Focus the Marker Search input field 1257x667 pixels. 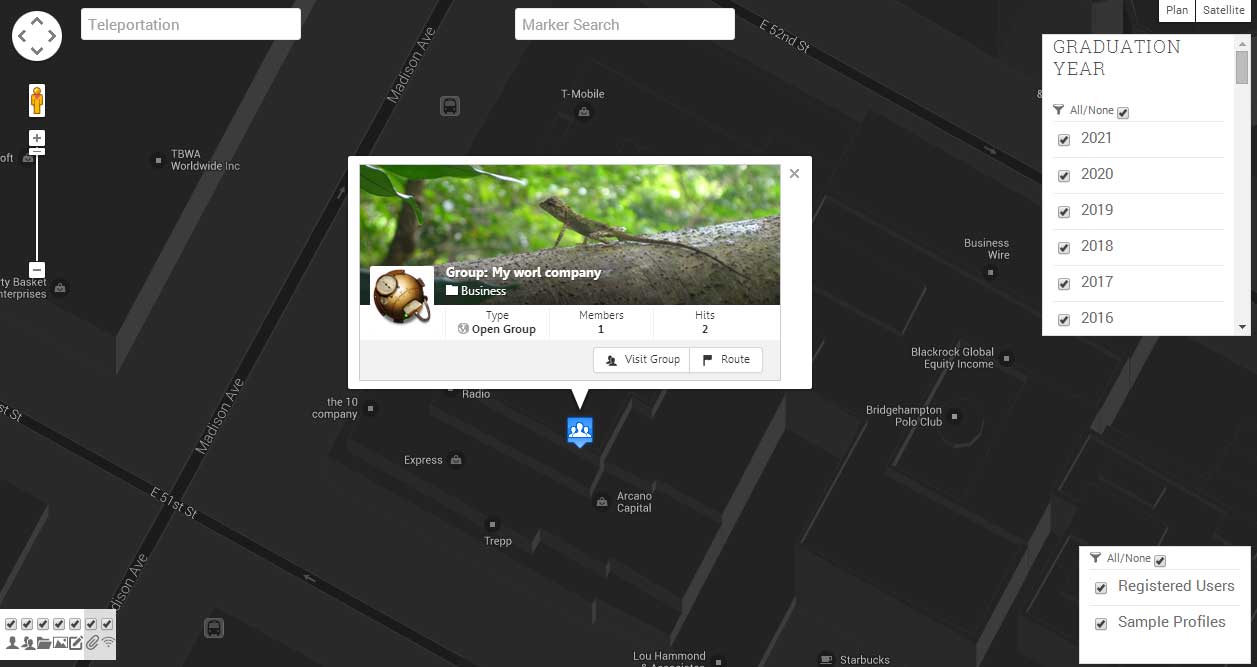[624, 25]
